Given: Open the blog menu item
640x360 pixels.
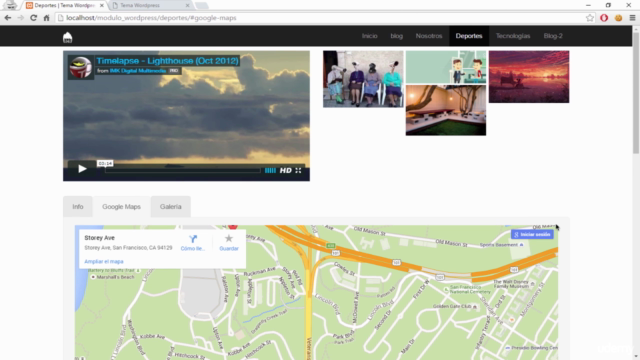Looking at the screenshot, I should click(396, 36).
